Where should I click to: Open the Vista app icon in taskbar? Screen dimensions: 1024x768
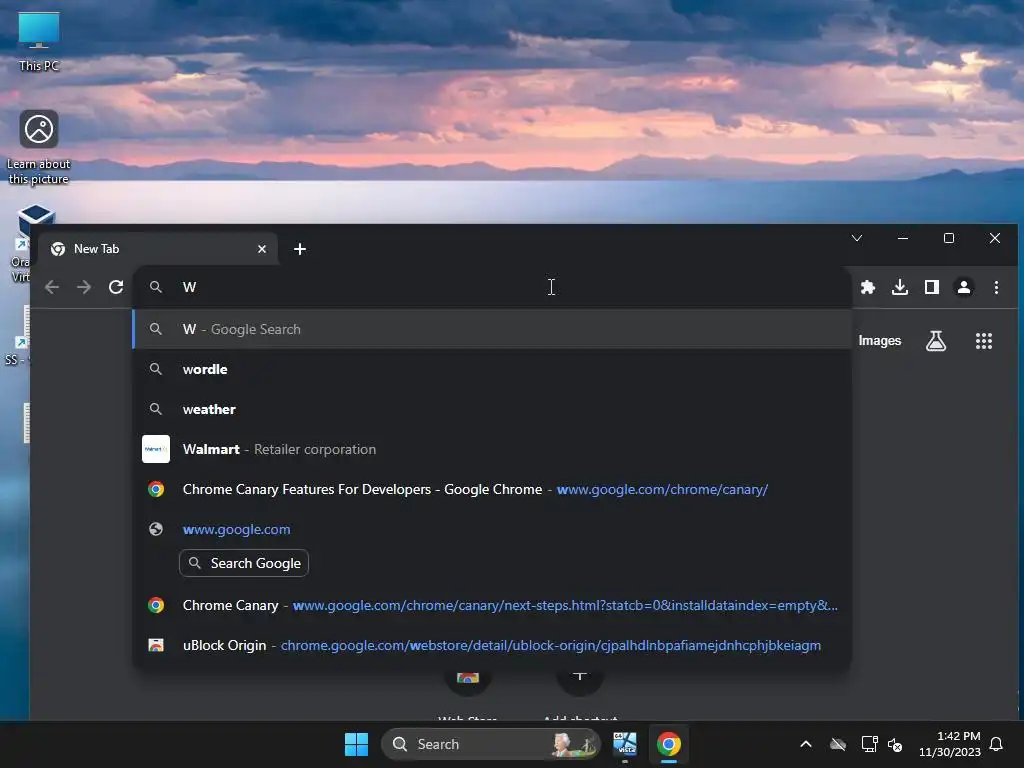(x=625, y=744)
